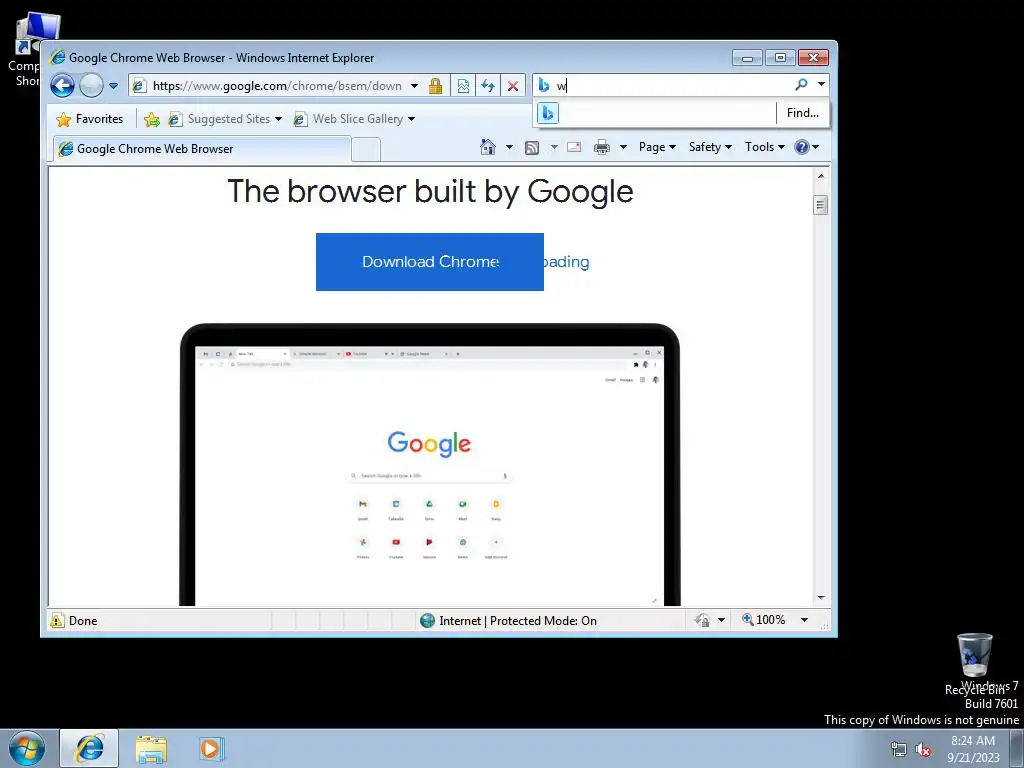
Task: Click the 100% zoom level button
Action: coord(764,620)
